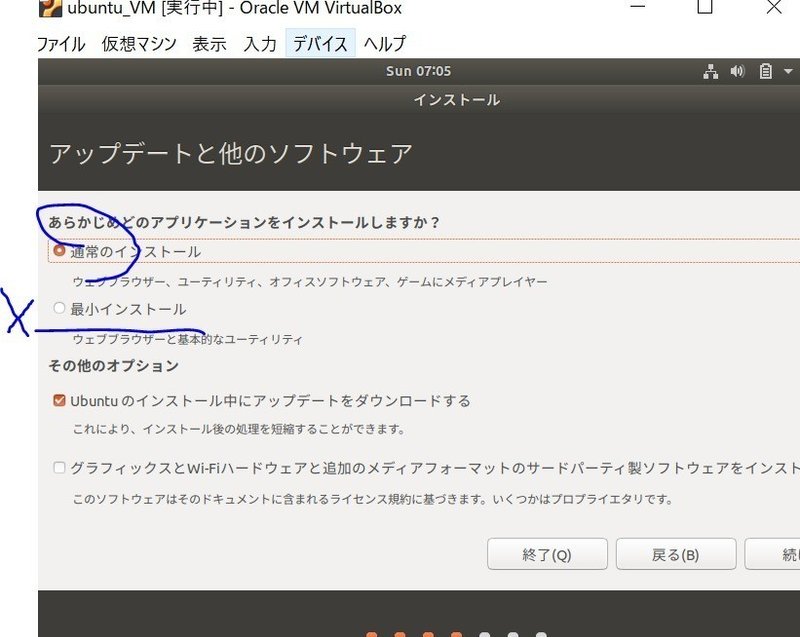Minimize the VirtualBox window

point(638,7)
